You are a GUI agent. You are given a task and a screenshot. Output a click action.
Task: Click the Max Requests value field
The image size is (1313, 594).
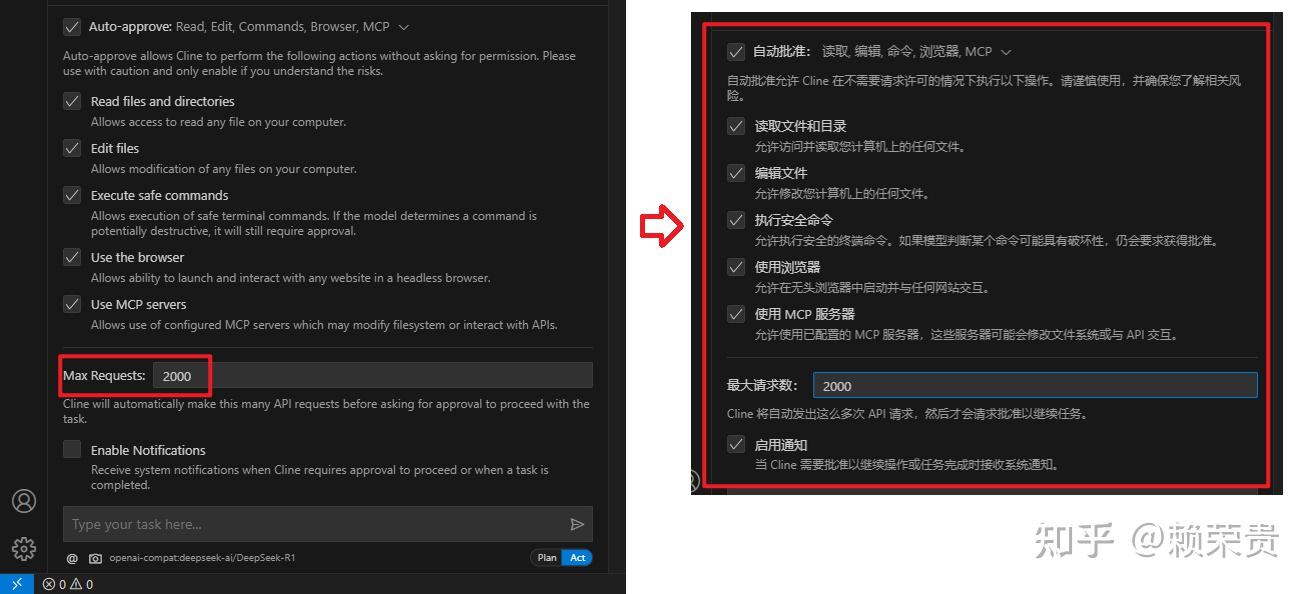pos(180,375)
